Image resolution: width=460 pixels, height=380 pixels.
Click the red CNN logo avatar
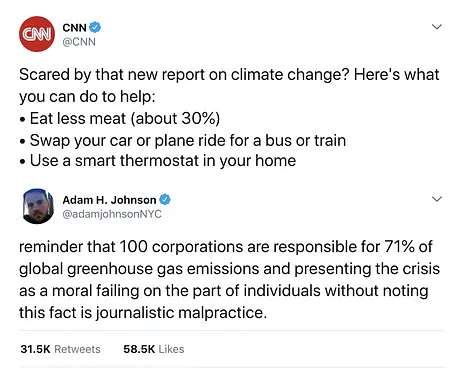click(37, 34)
